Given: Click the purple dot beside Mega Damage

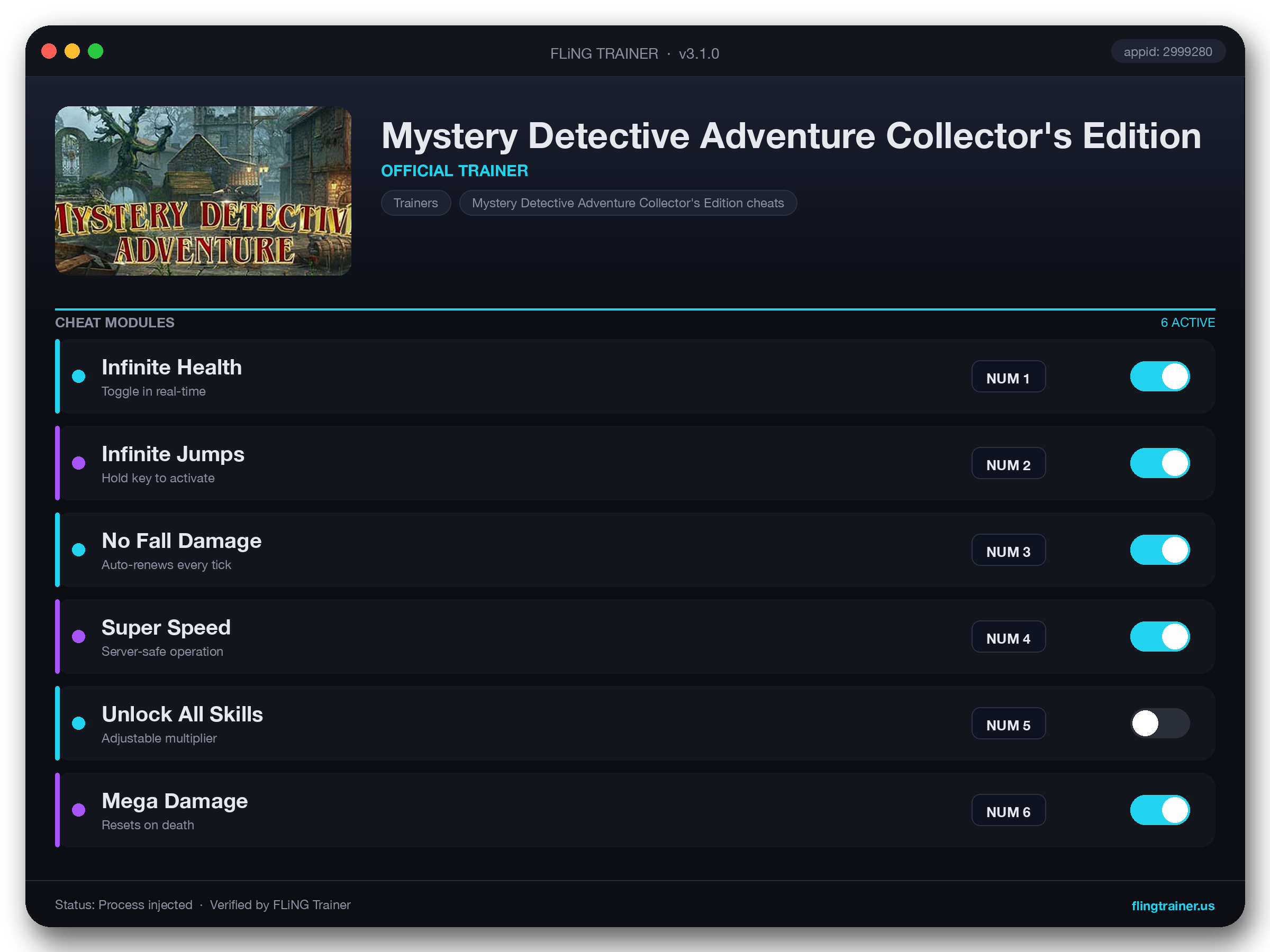Looking at the screenshot, I should pyautogui.click(x=79, y=810).
